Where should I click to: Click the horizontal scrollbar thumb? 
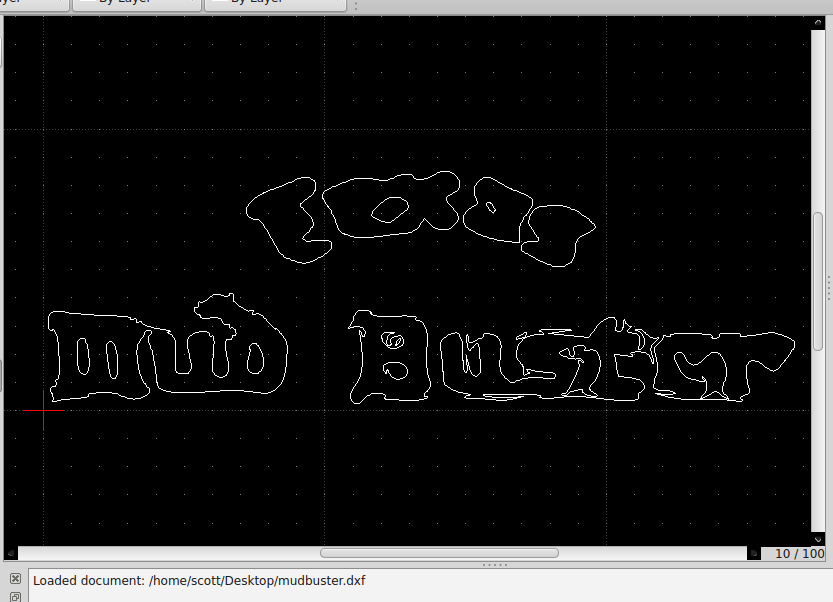439,553
